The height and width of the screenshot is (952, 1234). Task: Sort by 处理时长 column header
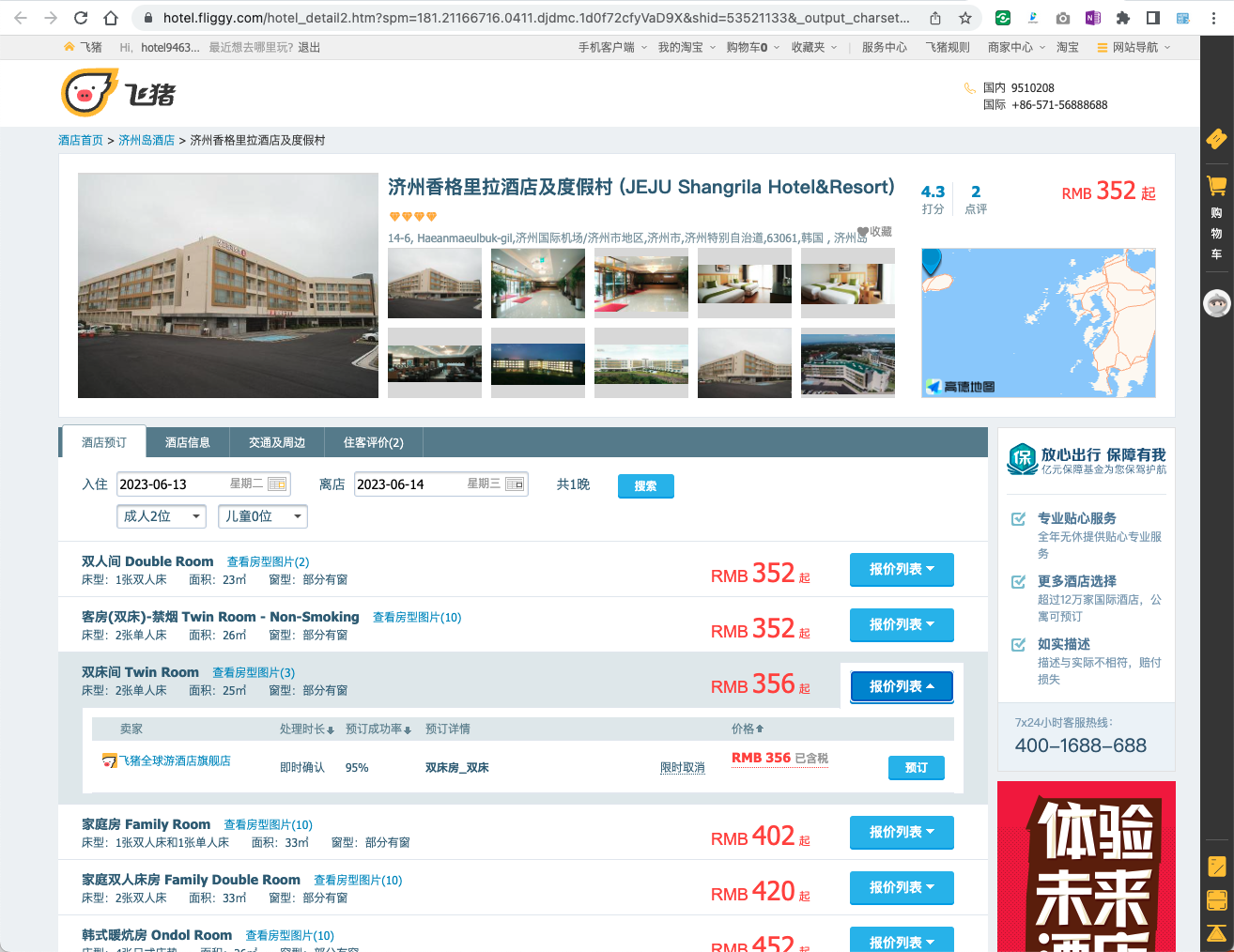click(x=306, y=729)
